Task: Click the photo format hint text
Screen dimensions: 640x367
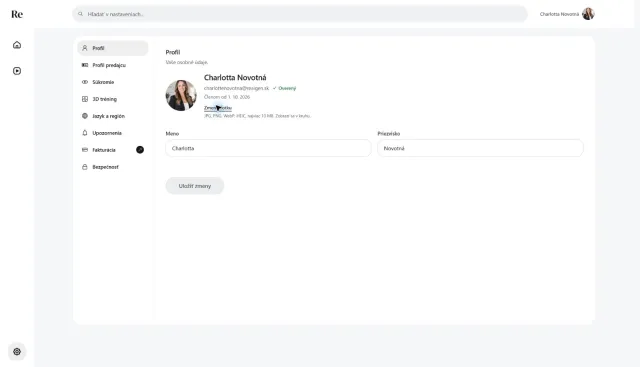Action: point(258,116)
